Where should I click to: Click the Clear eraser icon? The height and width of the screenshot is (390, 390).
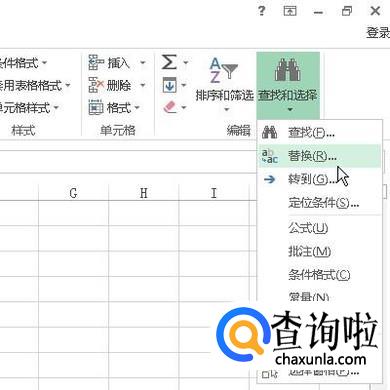(170, 107)
